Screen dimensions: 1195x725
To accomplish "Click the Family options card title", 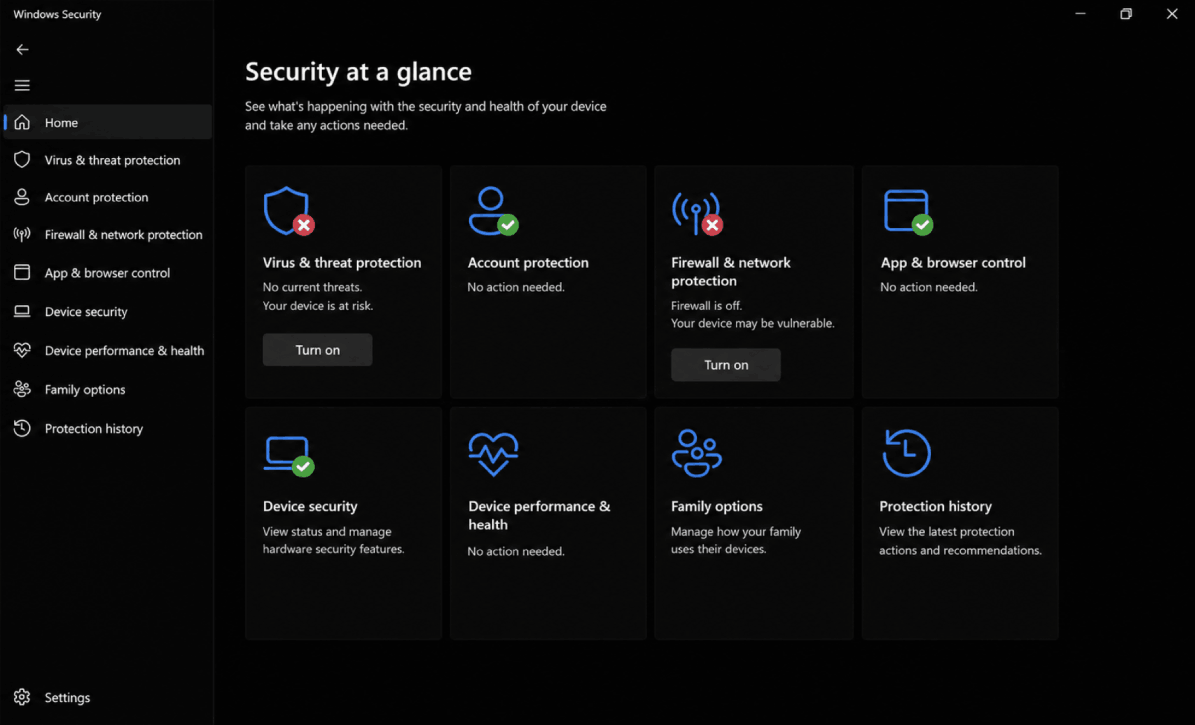I will pos(716,505).
